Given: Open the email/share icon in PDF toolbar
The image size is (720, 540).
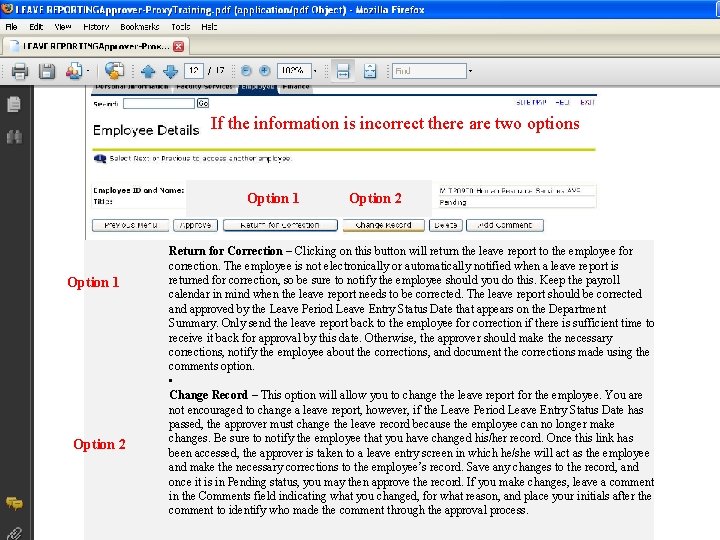Looking at the screenshot, I should point(73,71).
